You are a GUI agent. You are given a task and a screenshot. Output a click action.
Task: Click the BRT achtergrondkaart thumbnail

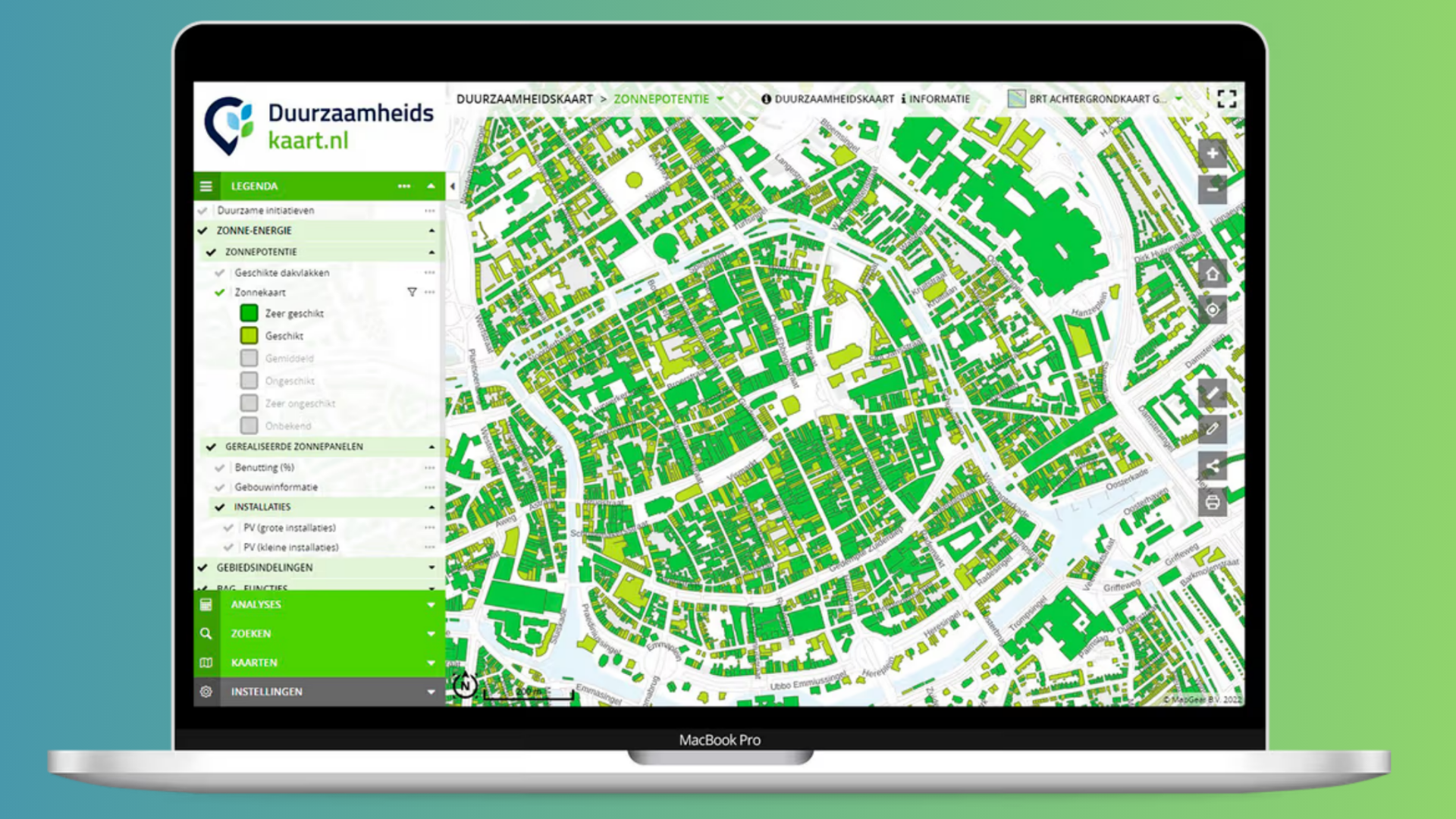tap(1016, 99)
